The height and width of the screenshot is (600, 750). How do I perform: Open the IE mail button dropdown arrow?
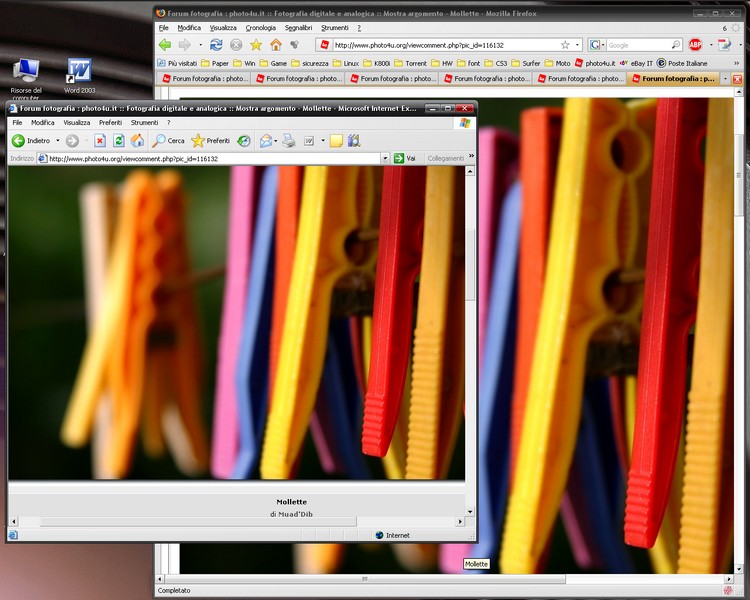tap(276, 141)
